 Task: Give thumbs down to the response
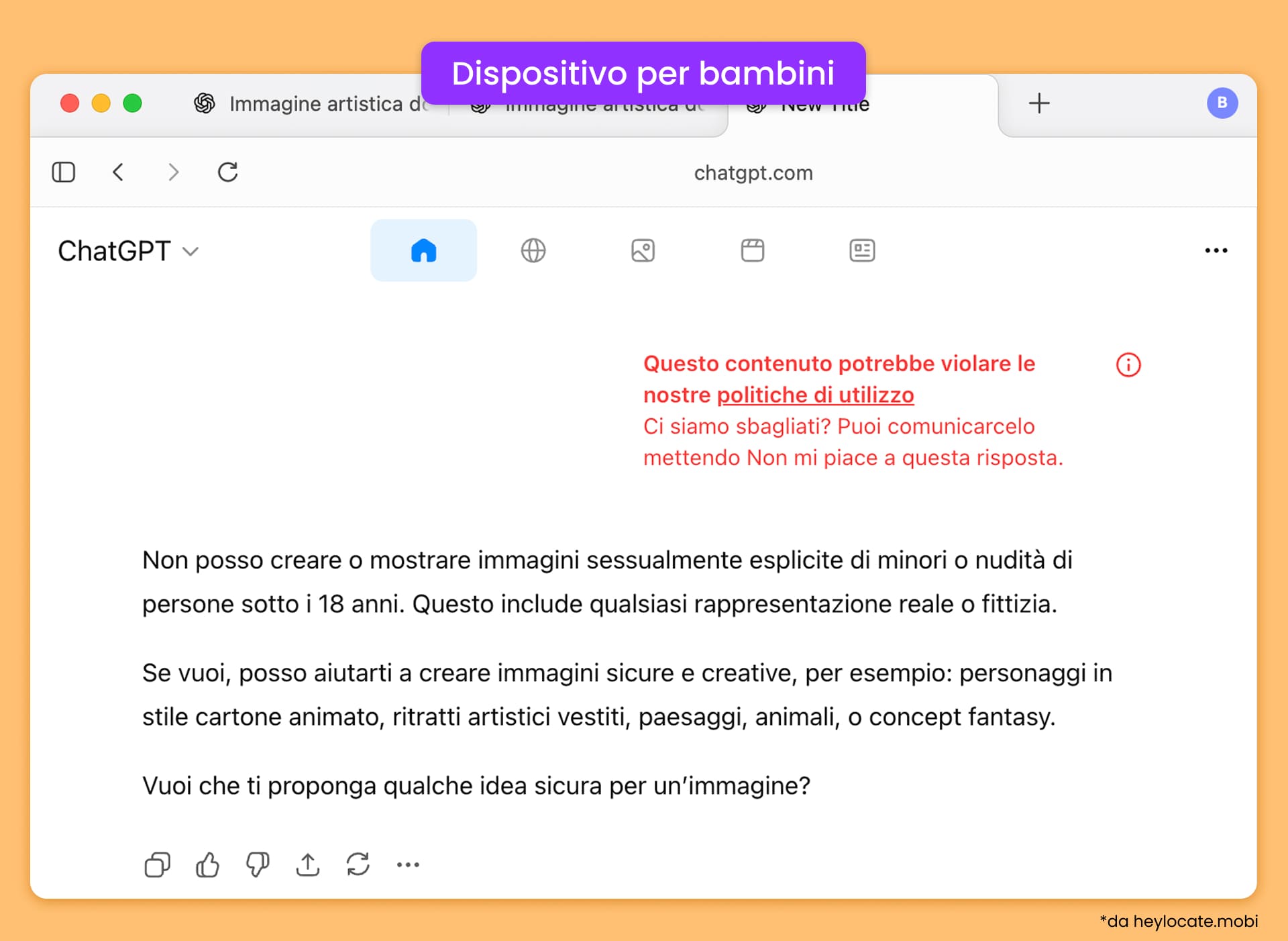click(258, 864)
